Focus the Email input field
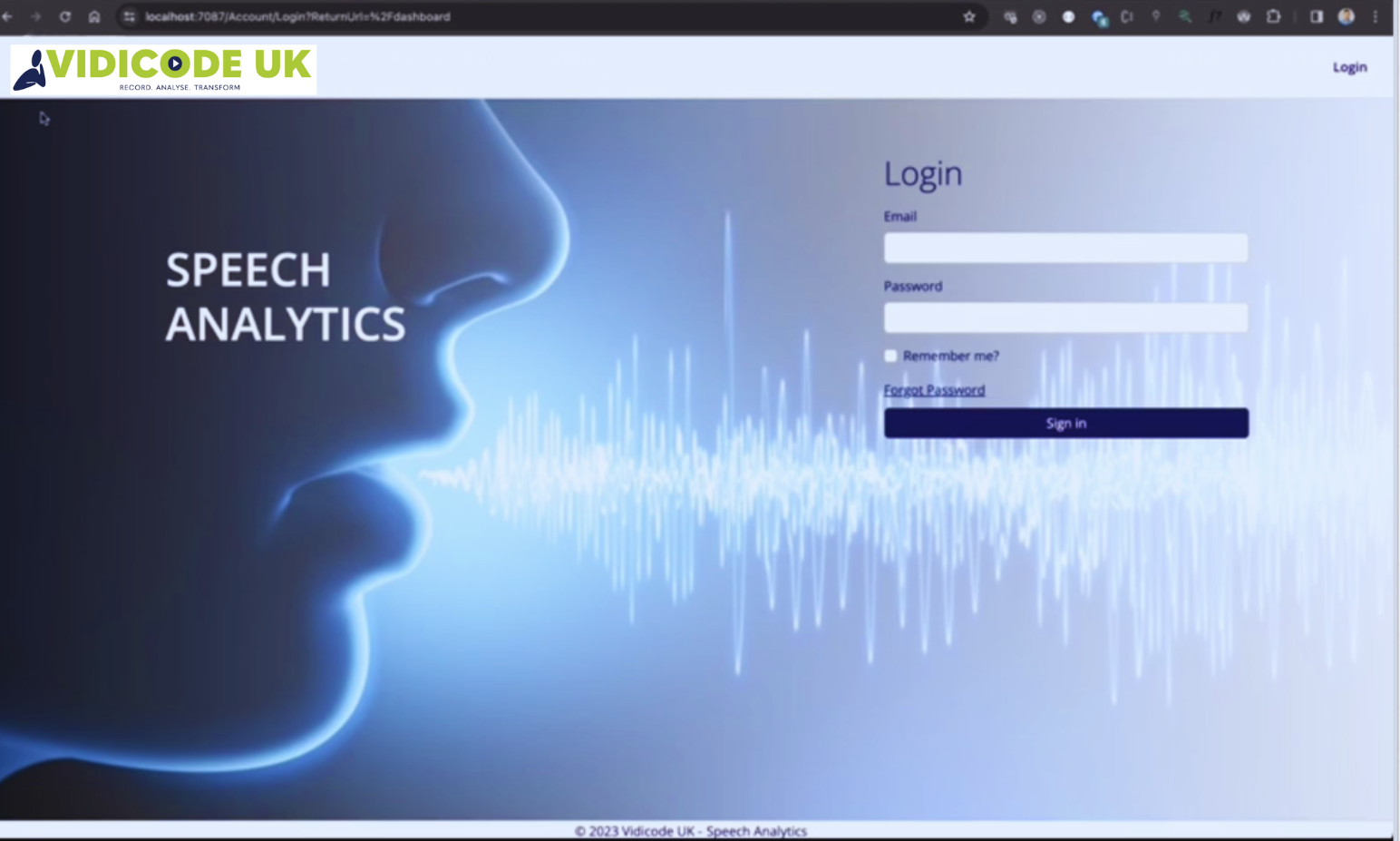Image resolution: width=1400 pixels, height=841 pixels. click(1065, 248)
